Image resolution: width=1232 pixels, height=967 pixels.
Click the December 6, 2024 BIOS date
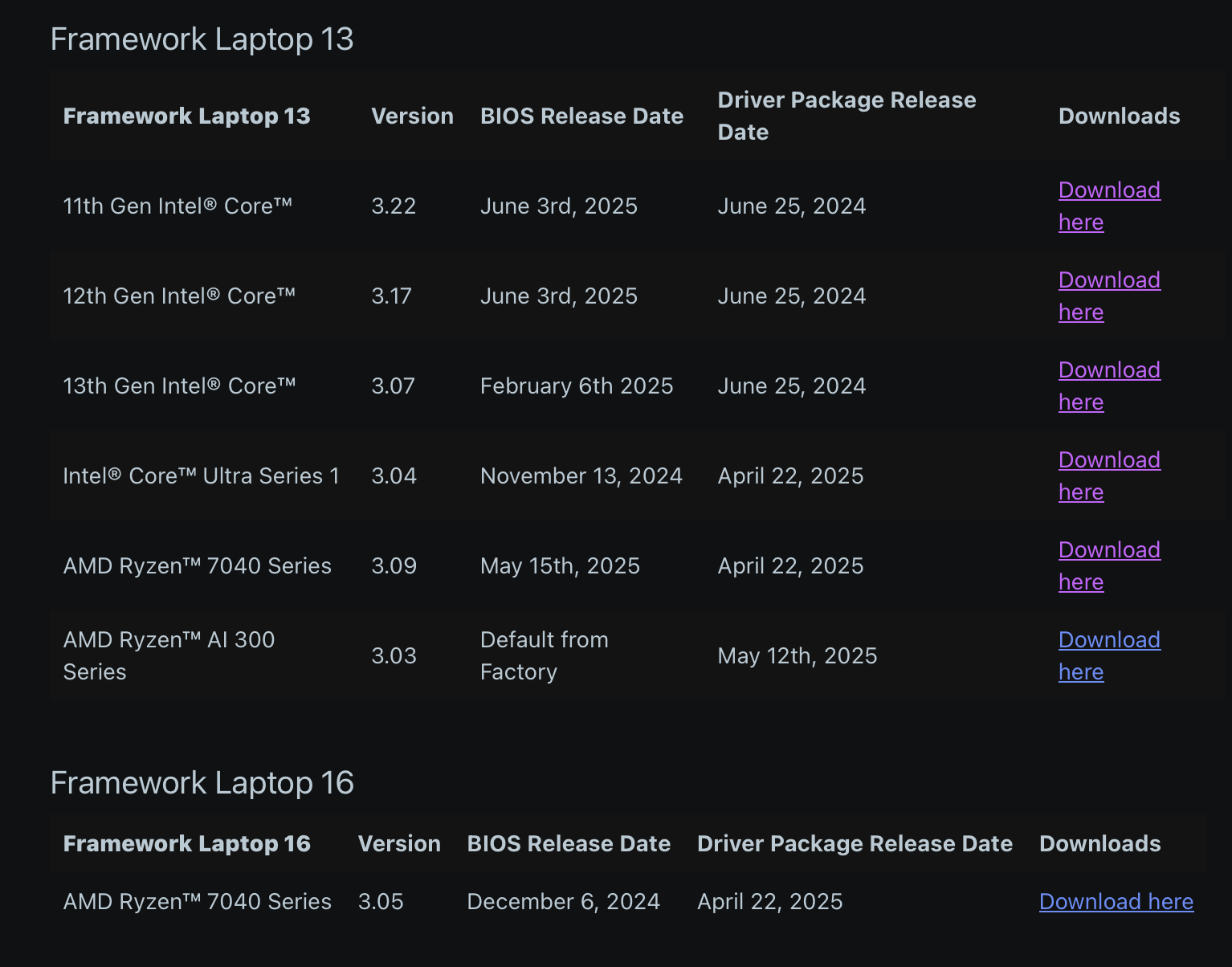pos(563,902)
